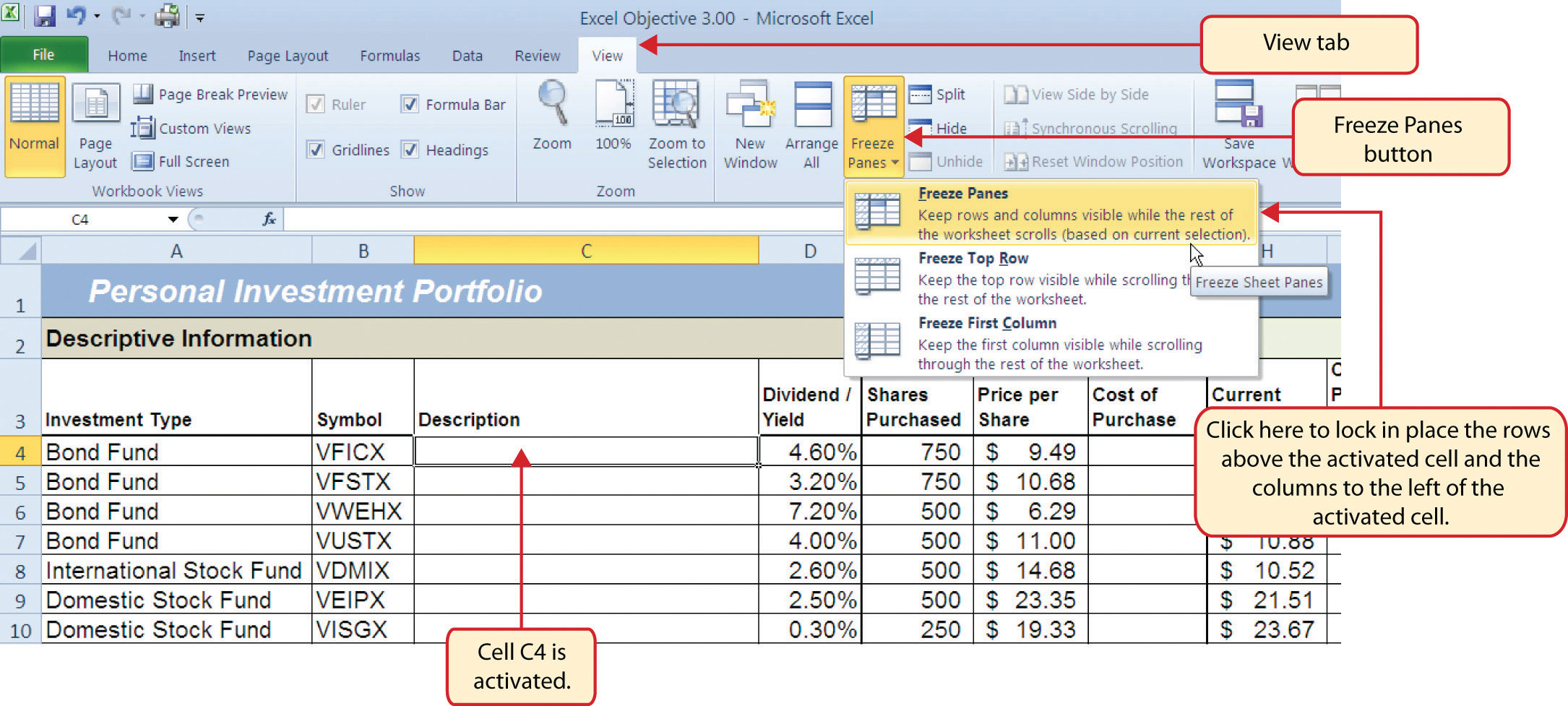Select column D header
1568x706 pixels.
[x=802, y=251]
